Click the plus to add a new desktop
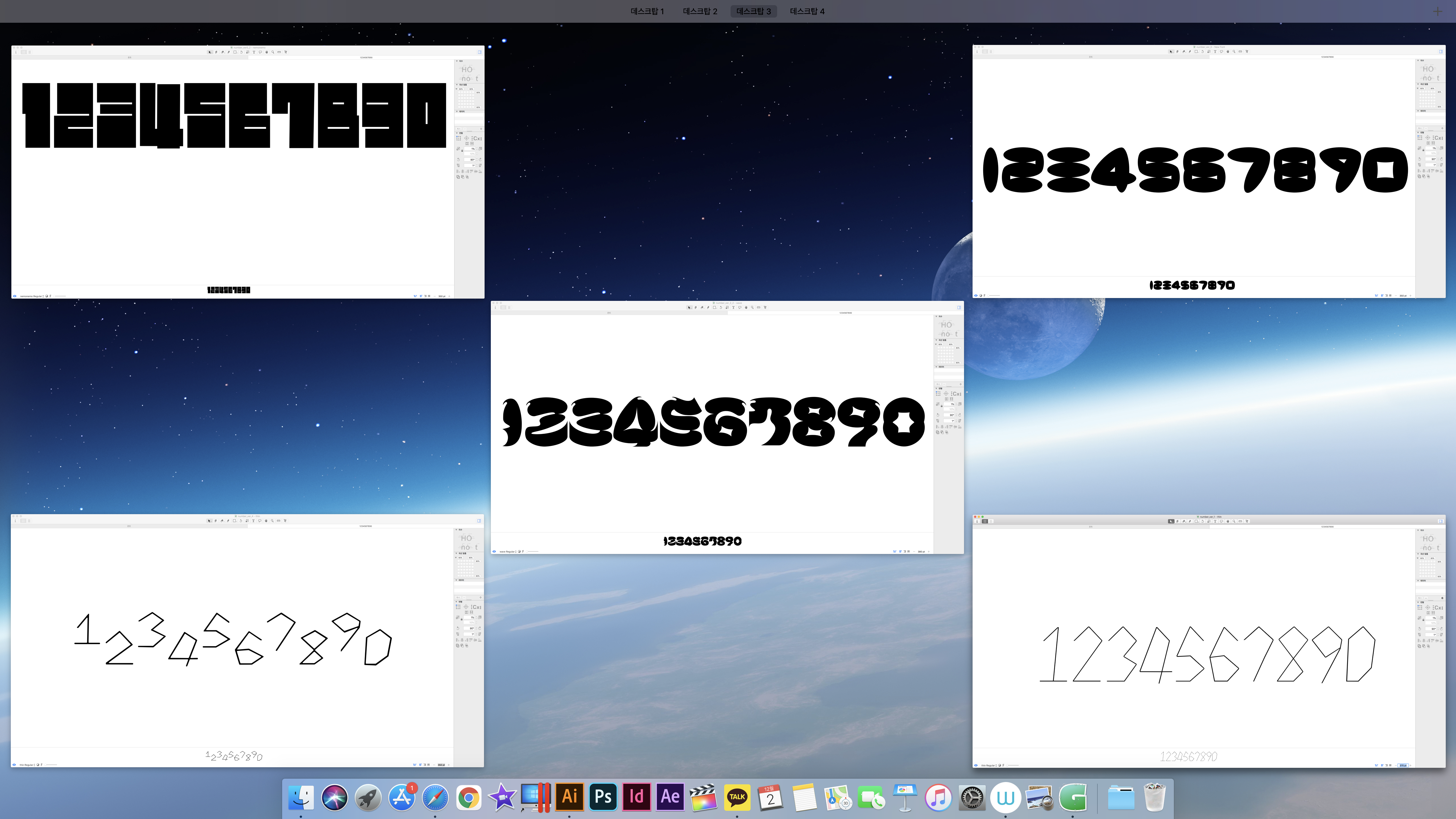This screenshot has height=819, width=1456. (1437, 11)
